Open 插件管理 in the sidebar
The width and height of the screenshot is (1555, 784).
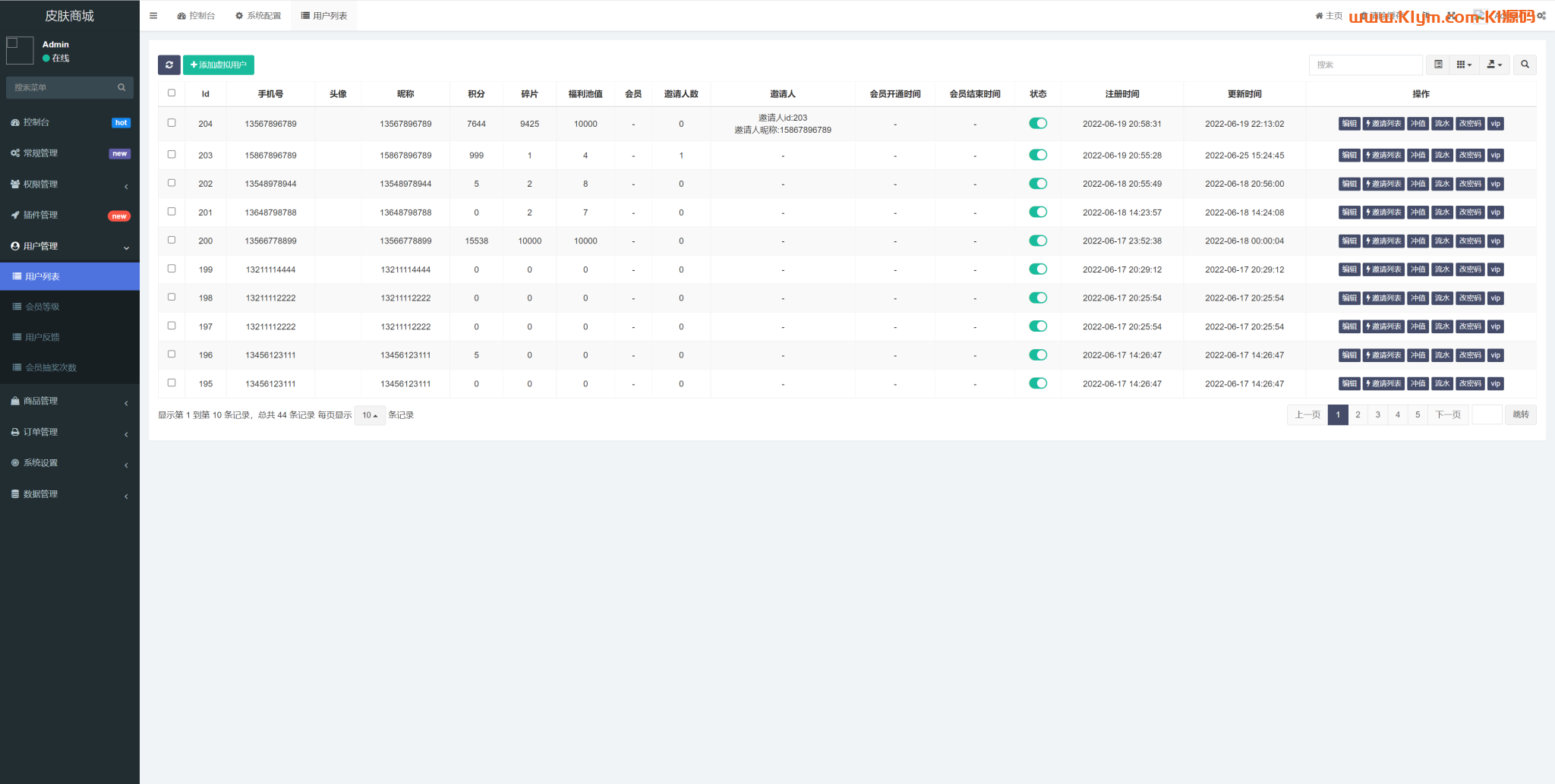(x=70, y=215)
